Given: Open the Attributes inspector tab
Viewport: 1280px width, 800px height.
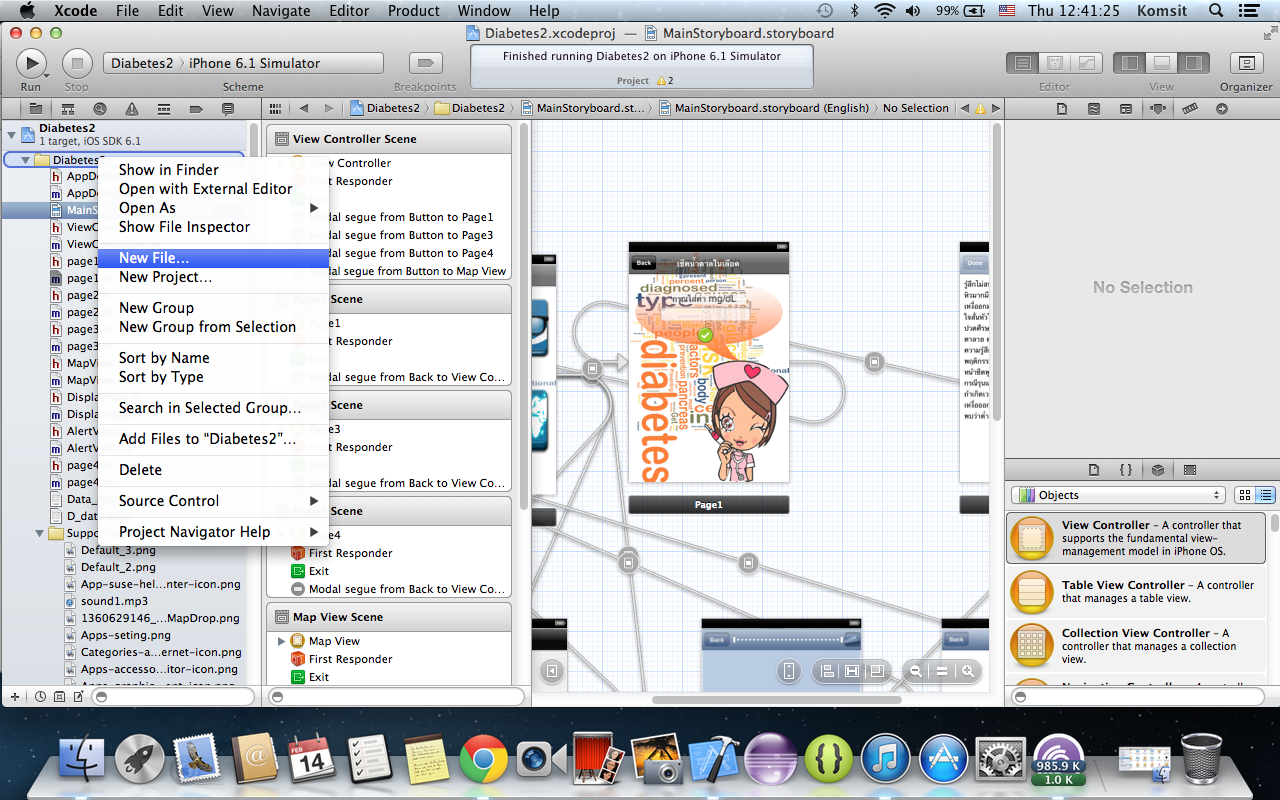Looking at the screenshot, I should tap(1157, 108).
